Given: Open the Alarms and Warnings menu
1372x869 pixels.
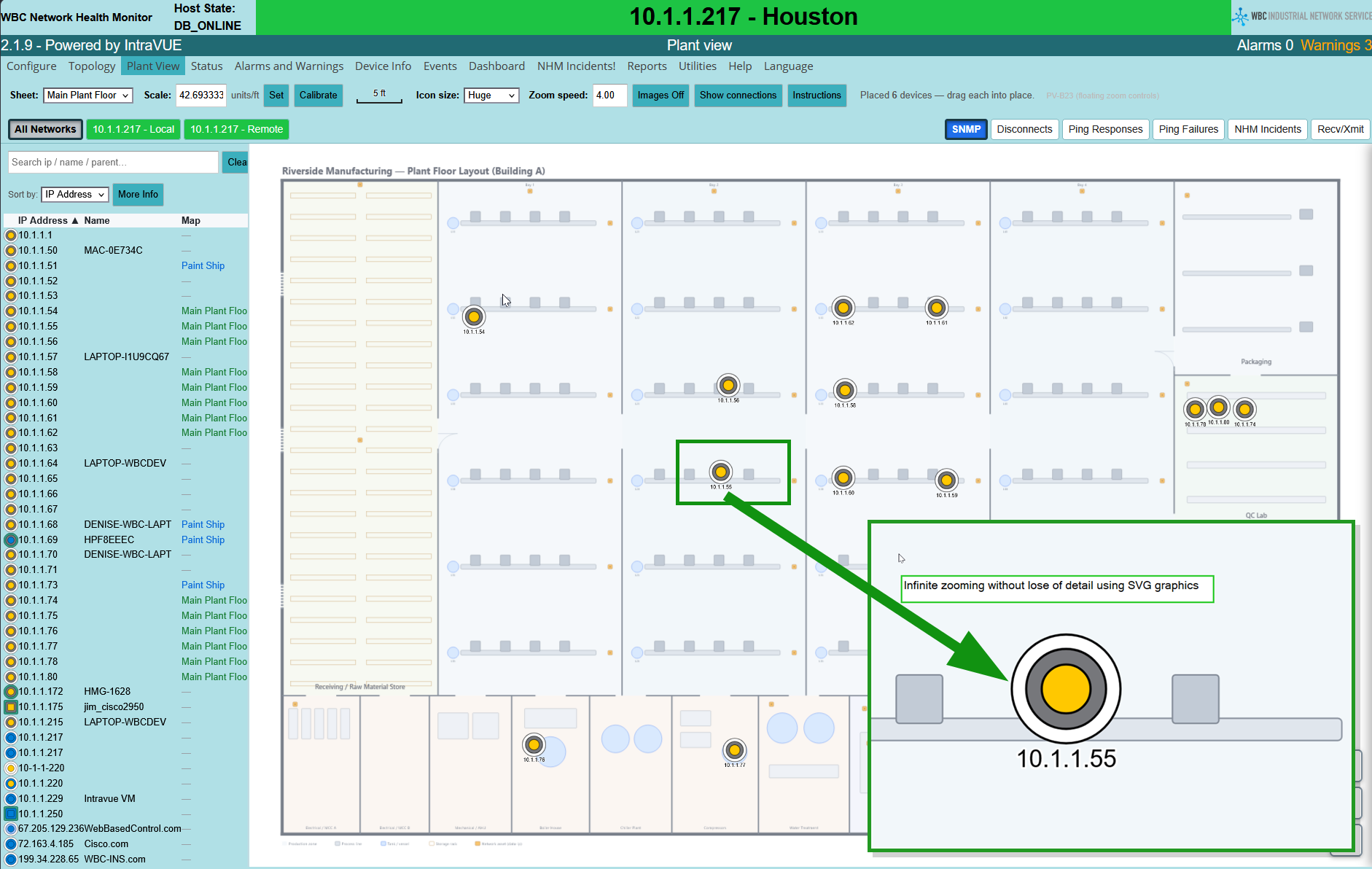Looking at the screenshot, I should [x=289, y=66].
